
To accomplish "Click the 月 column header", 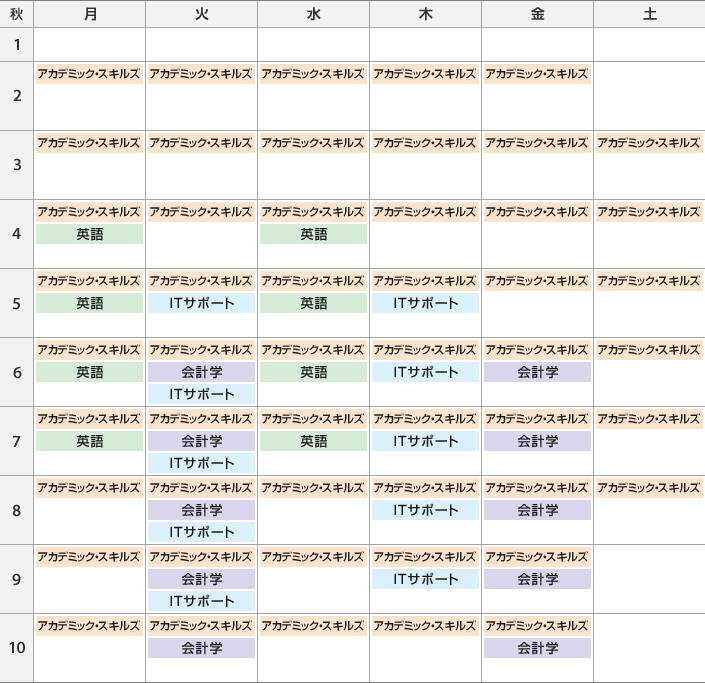I will click(x=89, y=14).
